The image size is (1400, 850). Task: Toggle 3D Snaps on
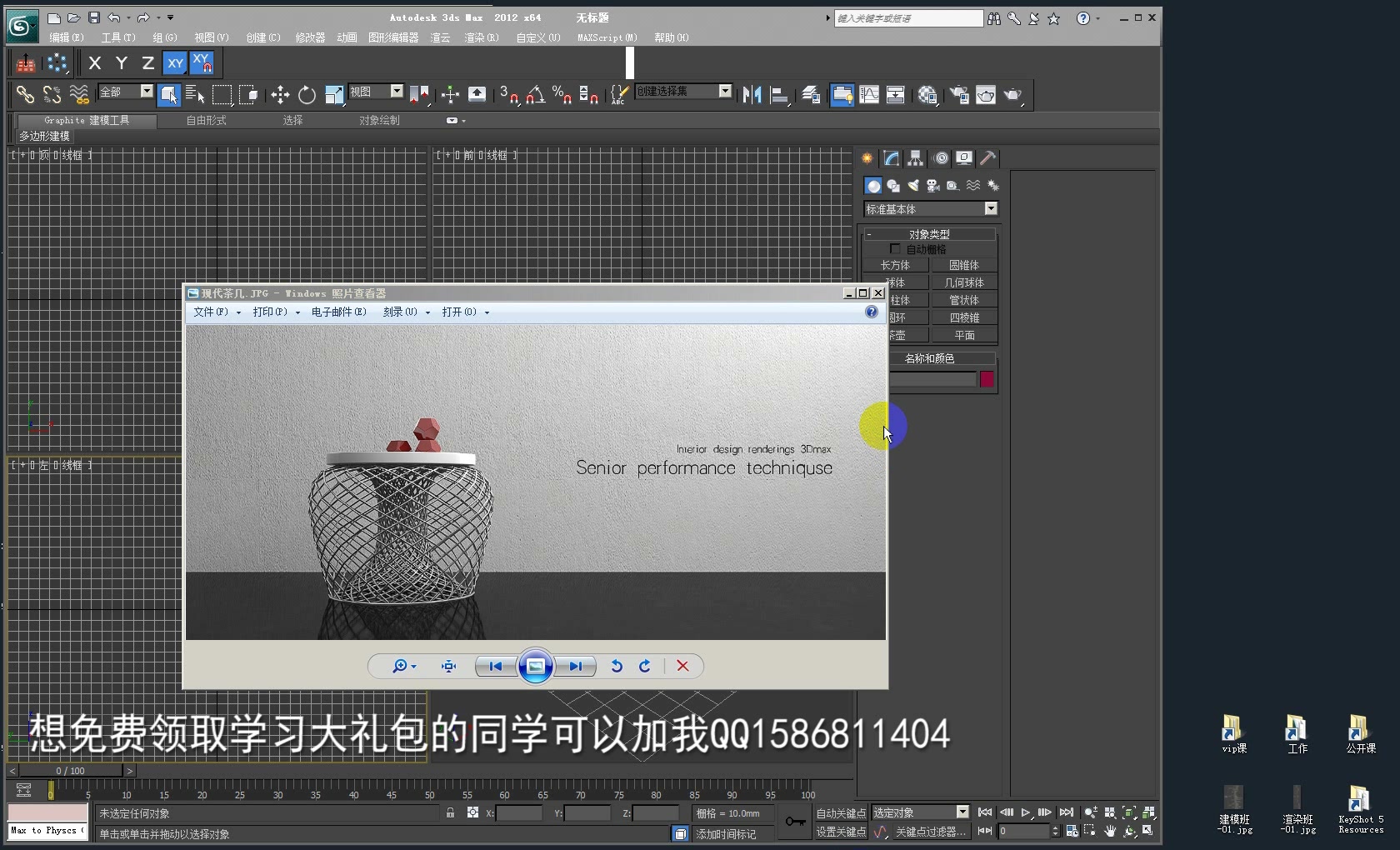pos(508,95)
